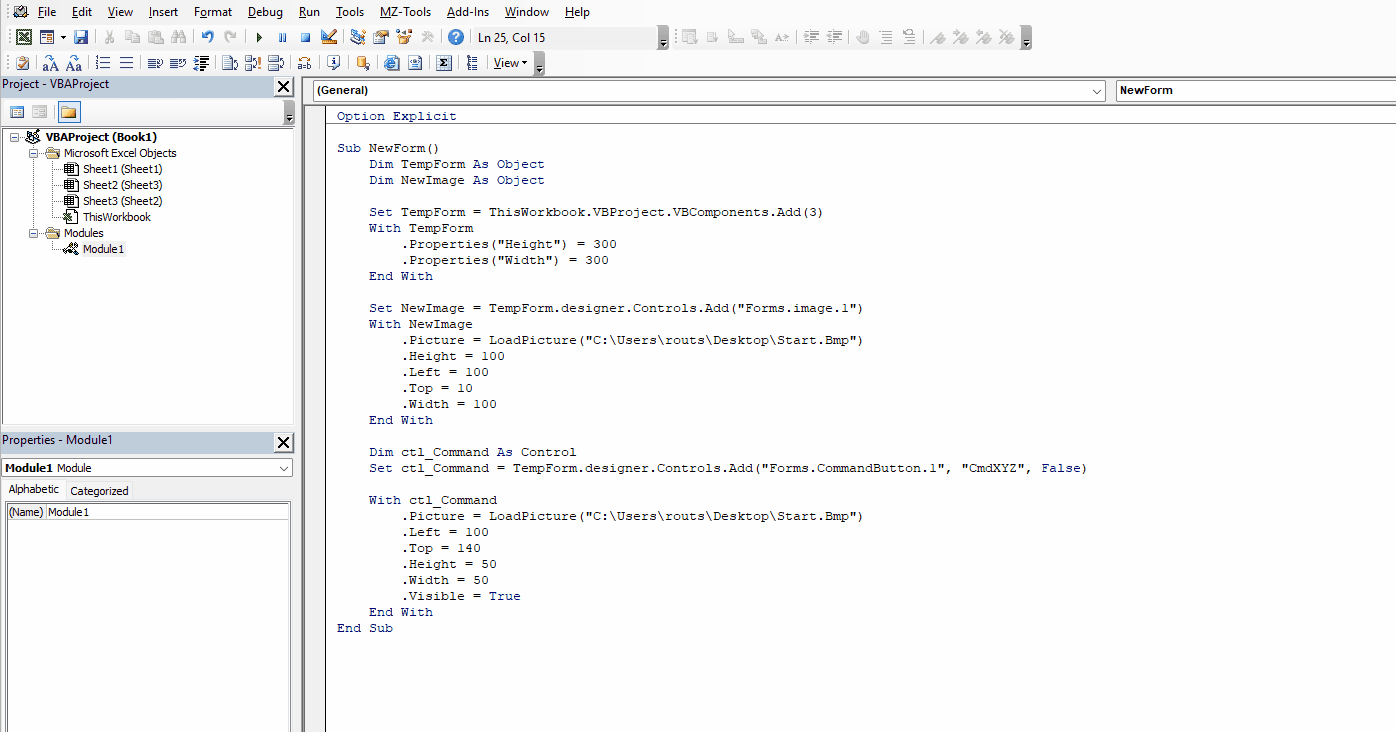Switch to the Categorized properties tab

pos(99,490)
